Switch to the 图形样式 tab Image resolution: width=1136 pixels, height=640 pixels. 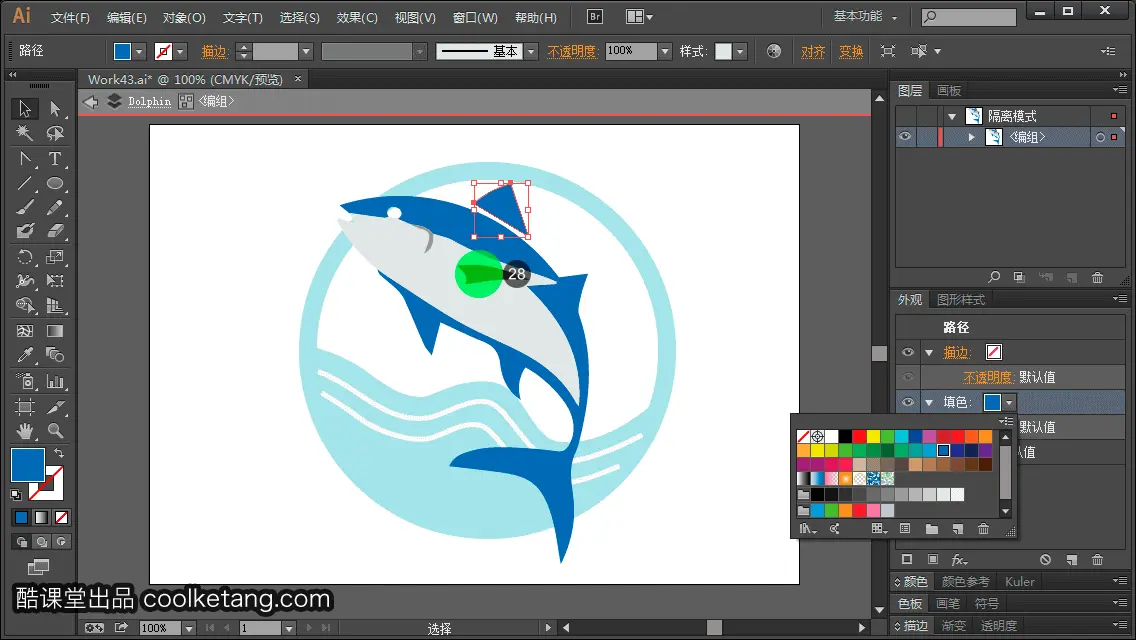[x=961, y=299]
